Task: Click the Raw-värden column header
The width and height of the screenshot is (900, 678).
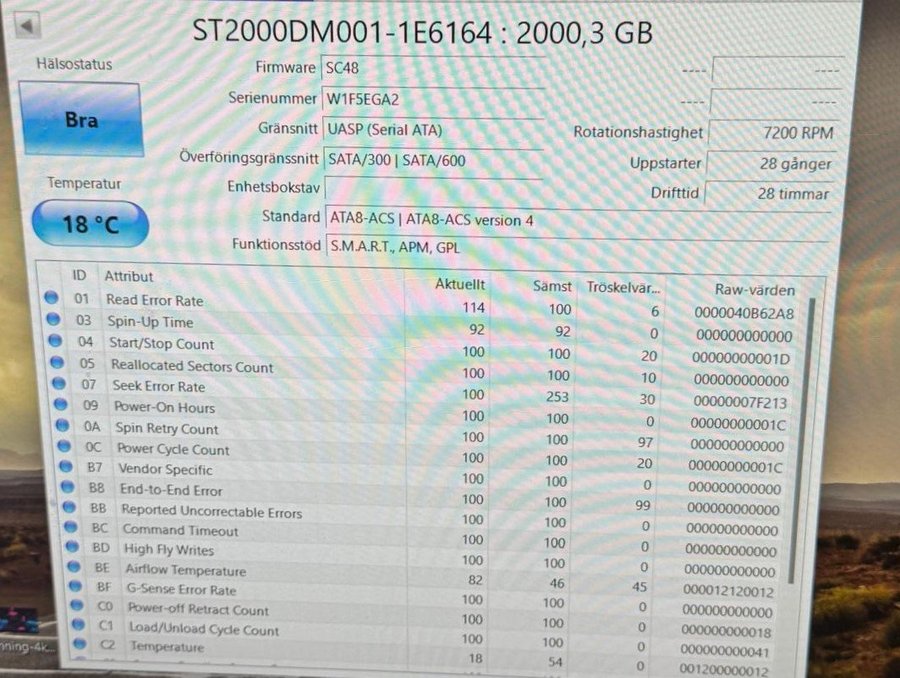Action: [x=755, y=290]
